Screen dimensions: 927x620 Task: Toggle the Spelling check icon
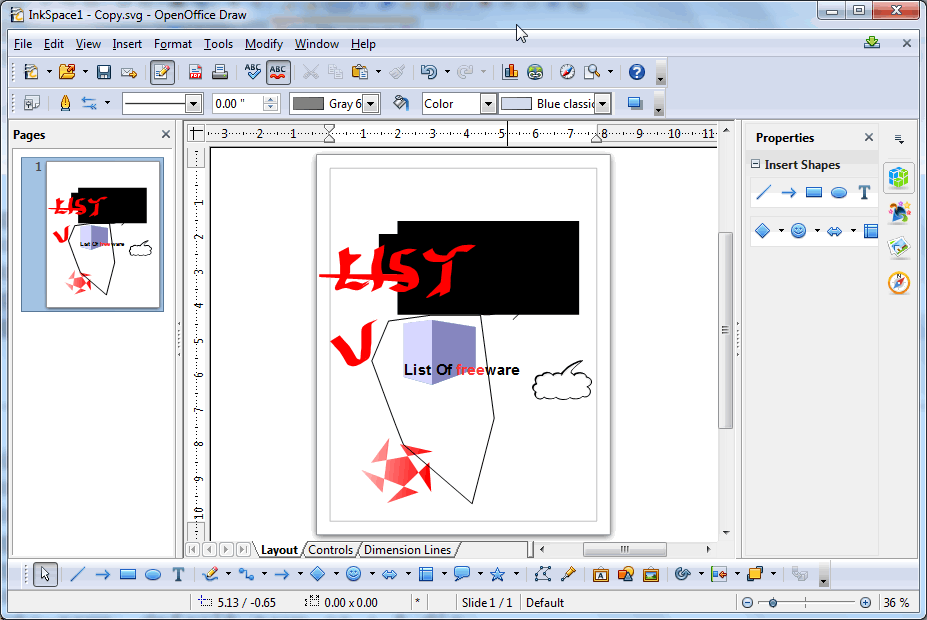click(253, 71)
